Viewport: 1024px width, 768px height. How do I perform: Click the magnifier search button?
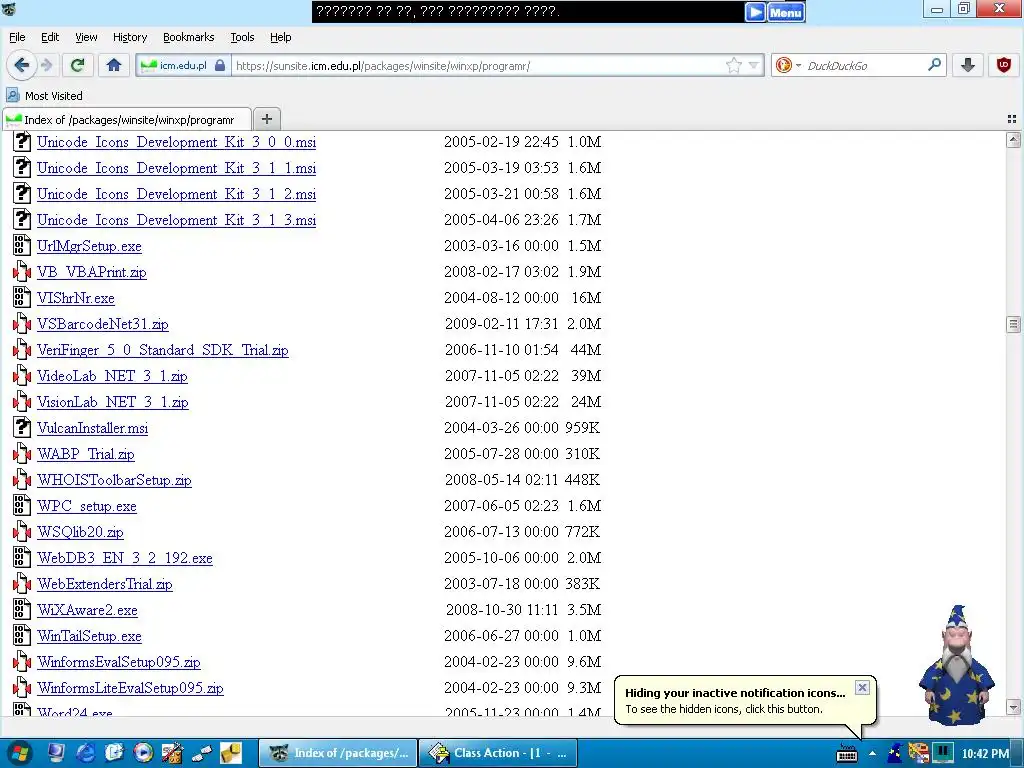tap(935, 65)
